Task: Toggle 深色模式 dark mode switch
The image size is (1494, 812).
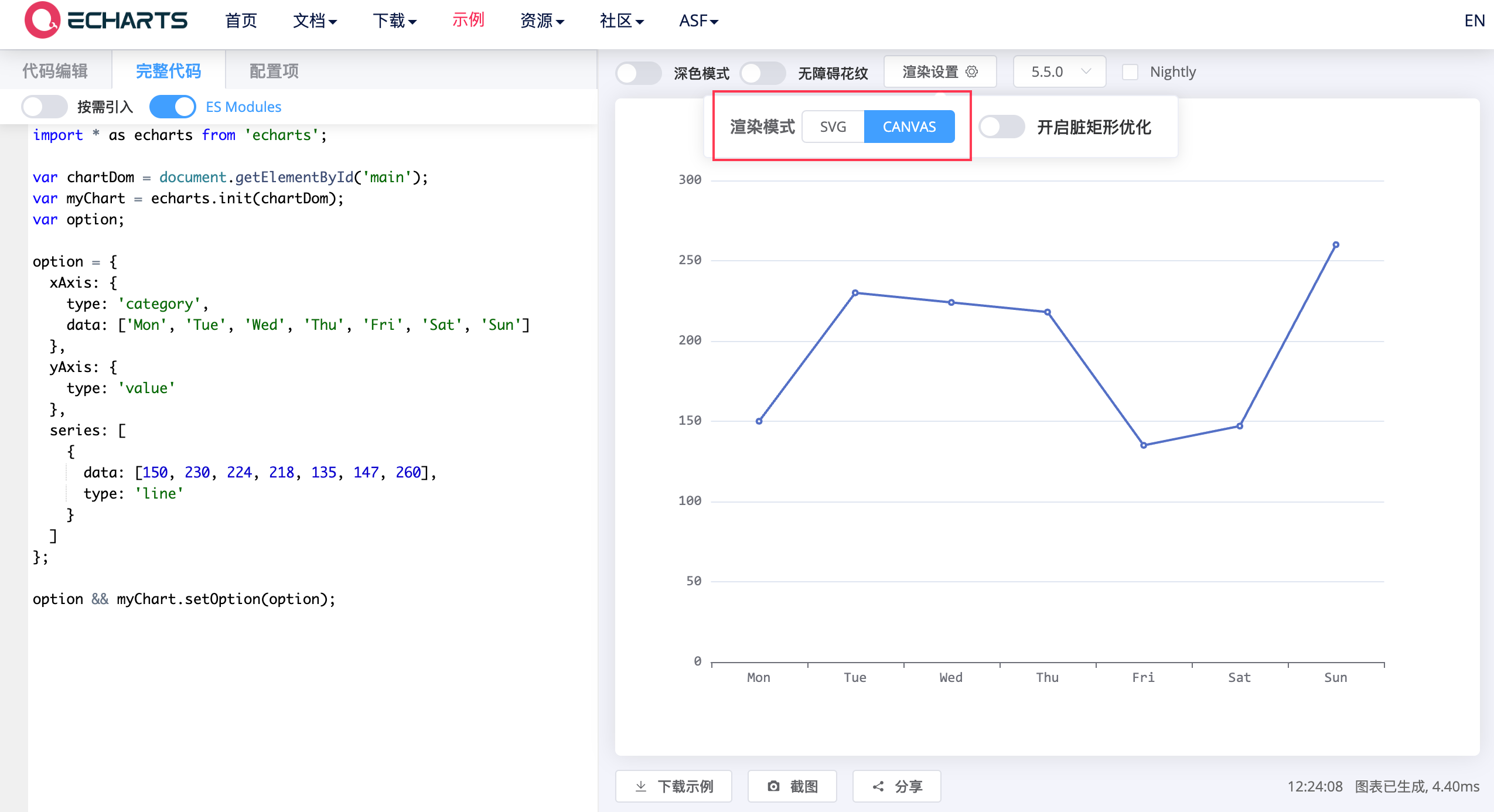Action: 638,73
